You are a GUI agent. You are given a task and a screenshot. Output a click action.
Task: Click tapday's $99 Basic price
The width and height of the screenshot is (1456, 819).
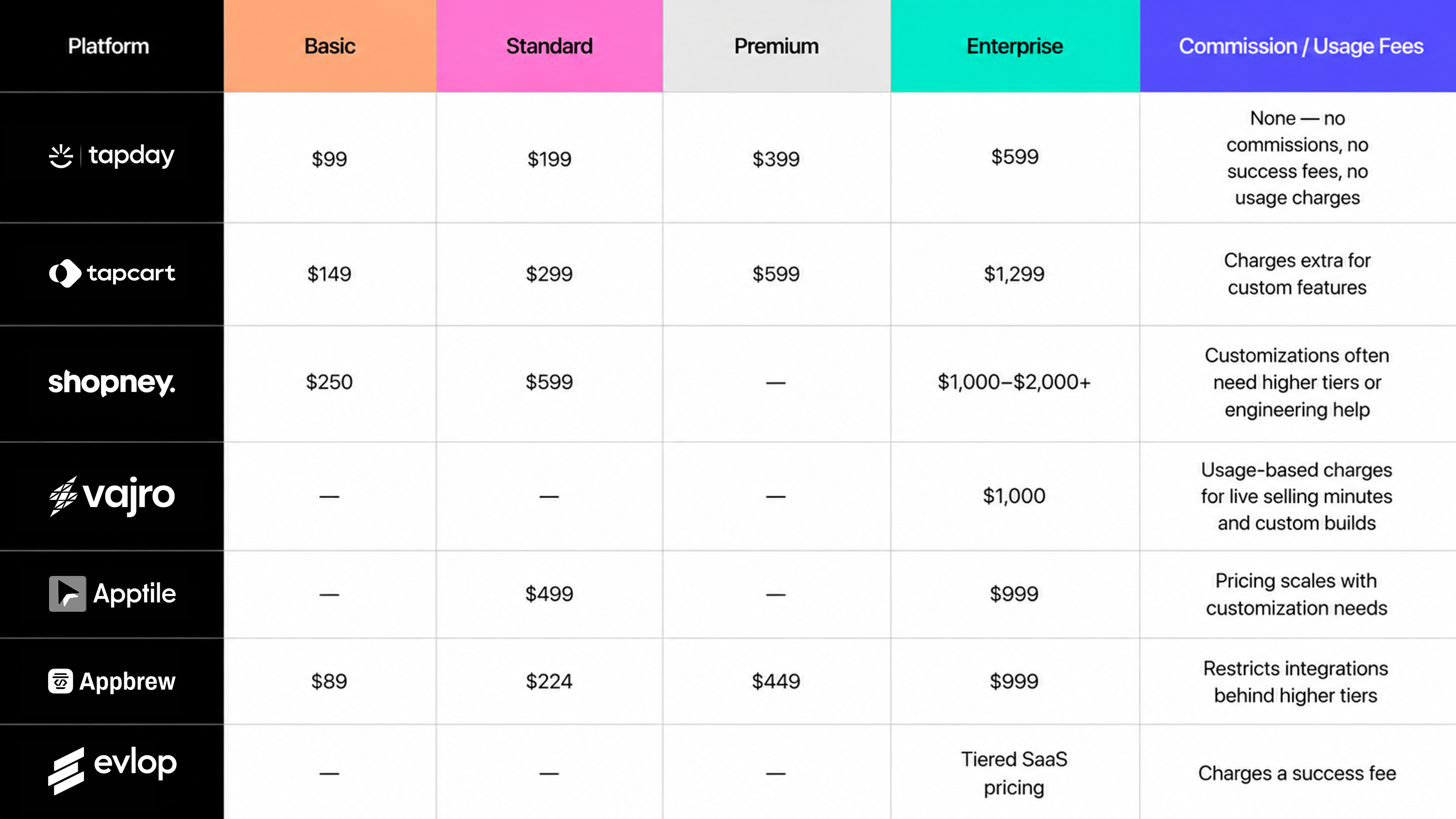coord(330,159)
